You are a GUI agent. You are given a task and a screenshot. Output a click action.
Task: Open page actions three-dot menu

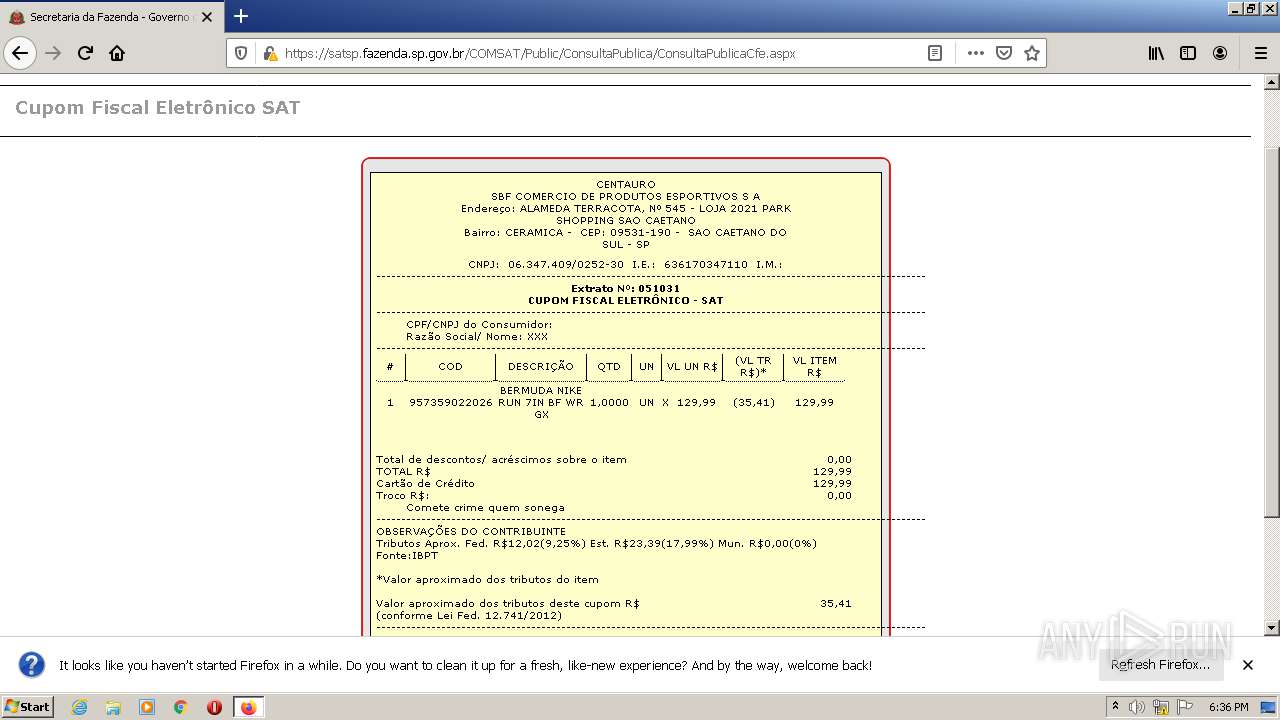[x=976, y=53]
